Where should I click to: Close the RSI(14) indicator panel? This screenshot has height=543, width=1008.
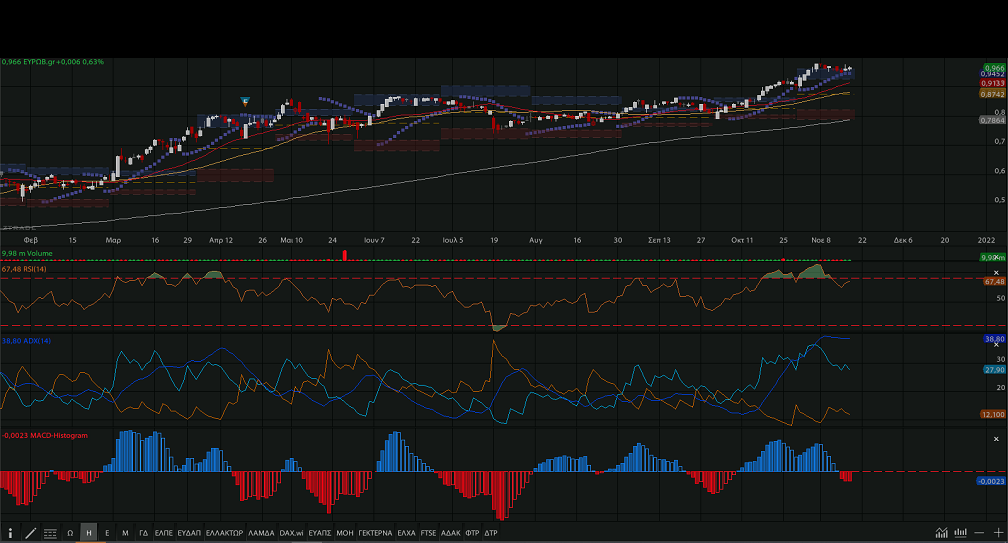coord(997,273)
